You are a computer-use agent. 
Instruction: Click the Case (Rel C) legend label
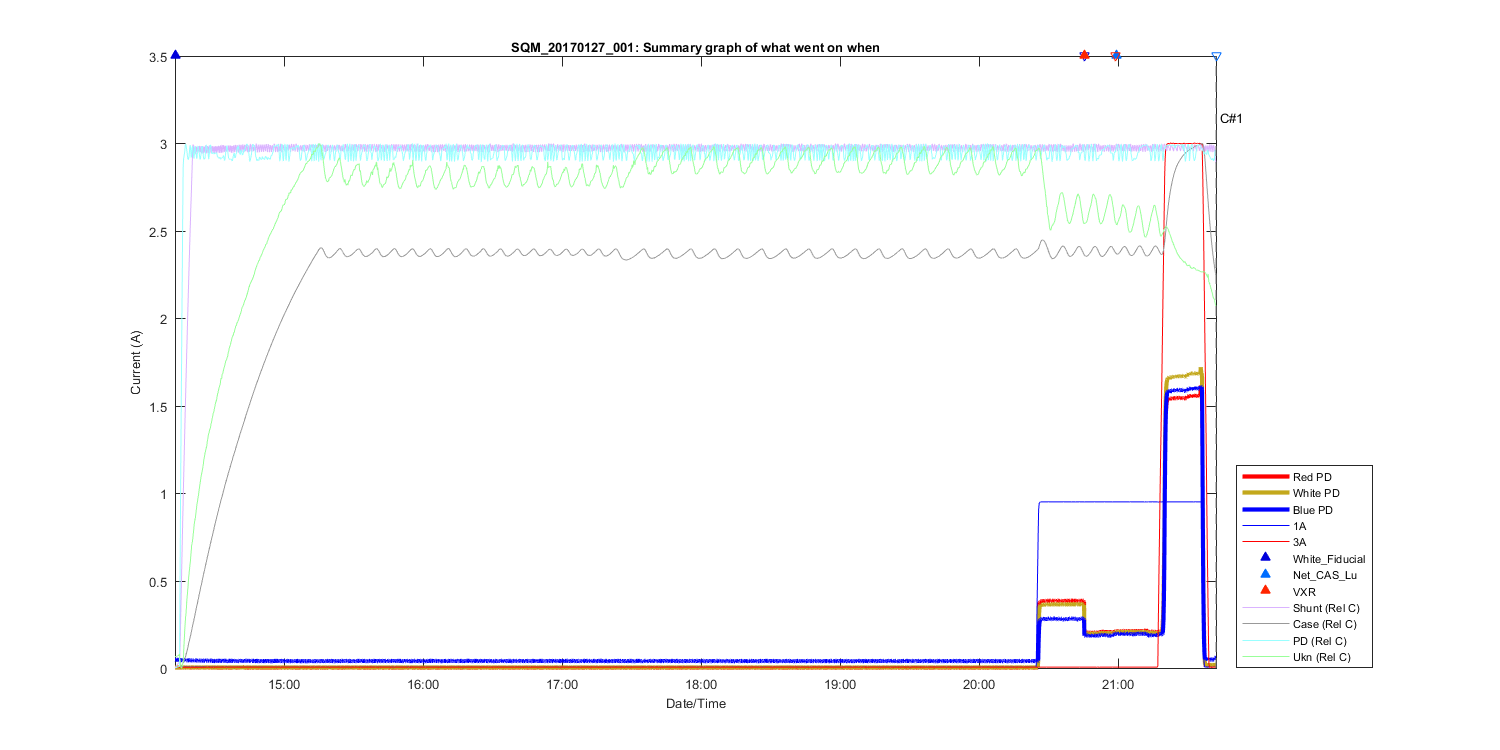(x=1325, y=624)
